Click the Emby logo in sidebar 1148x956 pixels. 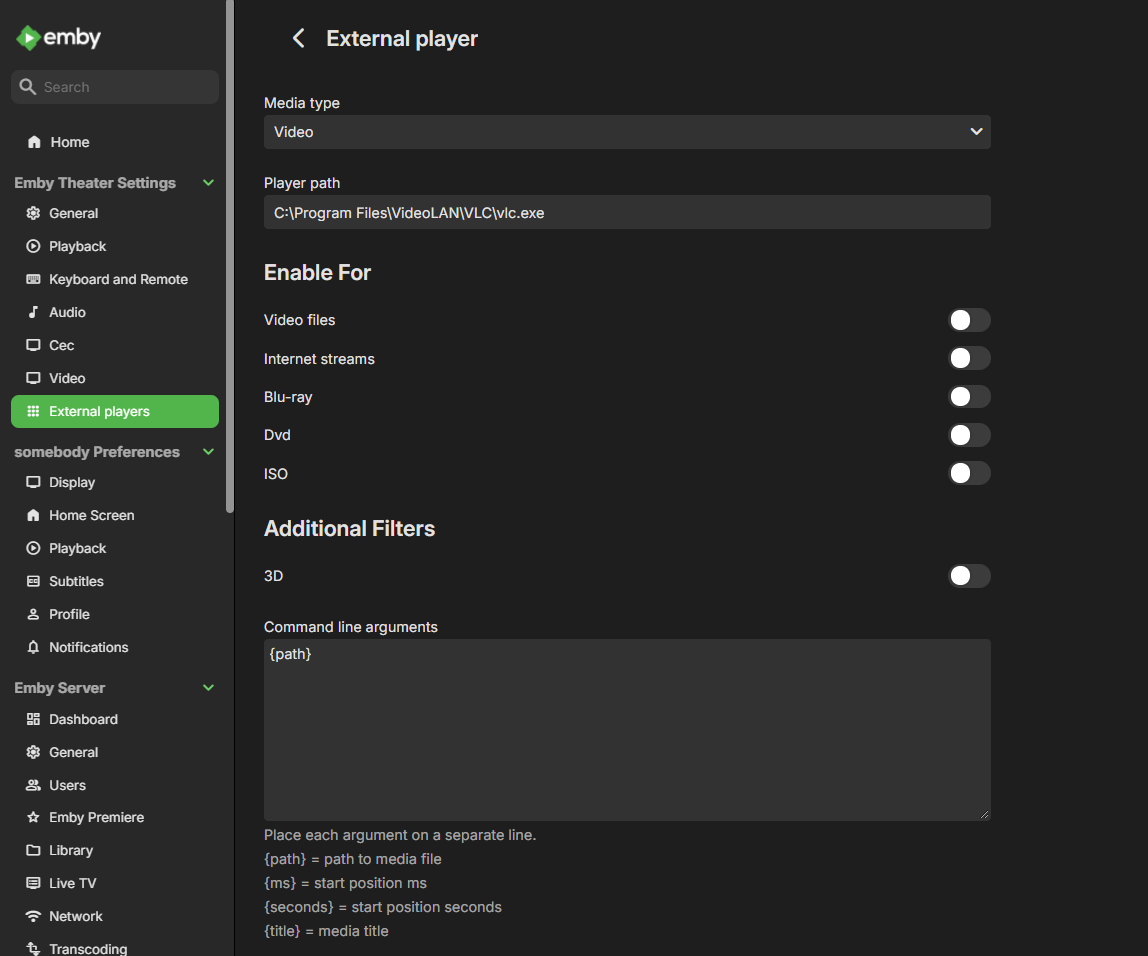(58, 38)
